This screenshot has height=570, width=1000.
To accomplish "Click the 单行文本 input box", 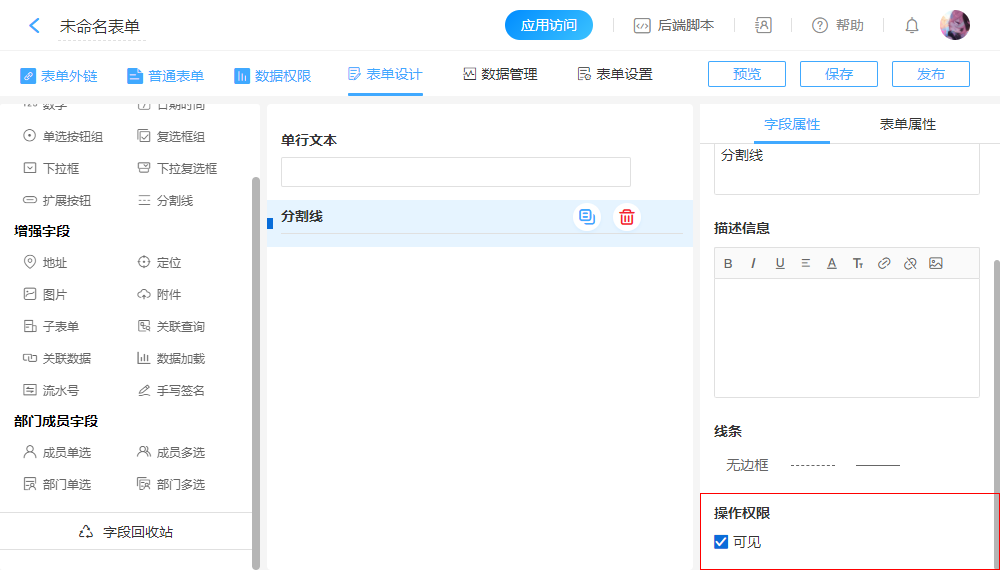I will [x=456, y=172].
